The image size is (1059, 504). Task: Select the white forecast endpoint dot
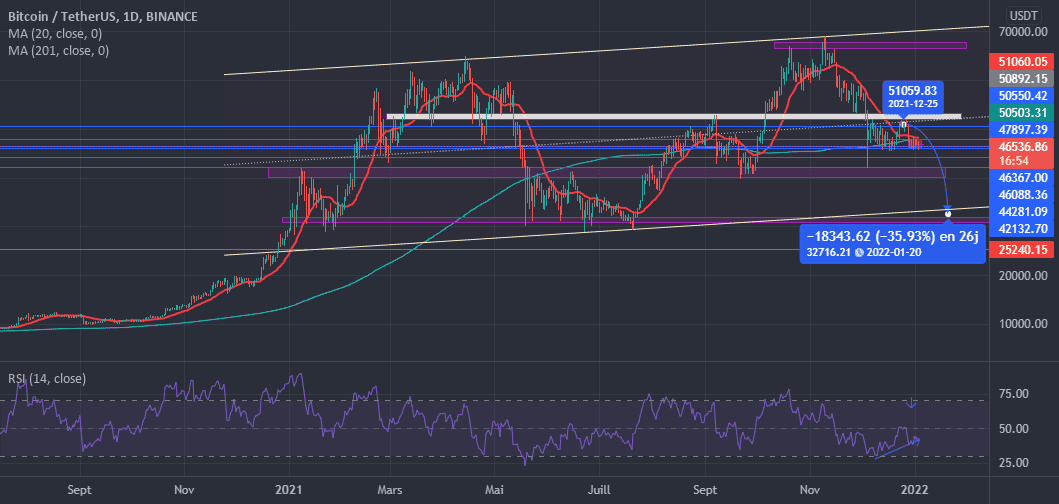point(948,213)
